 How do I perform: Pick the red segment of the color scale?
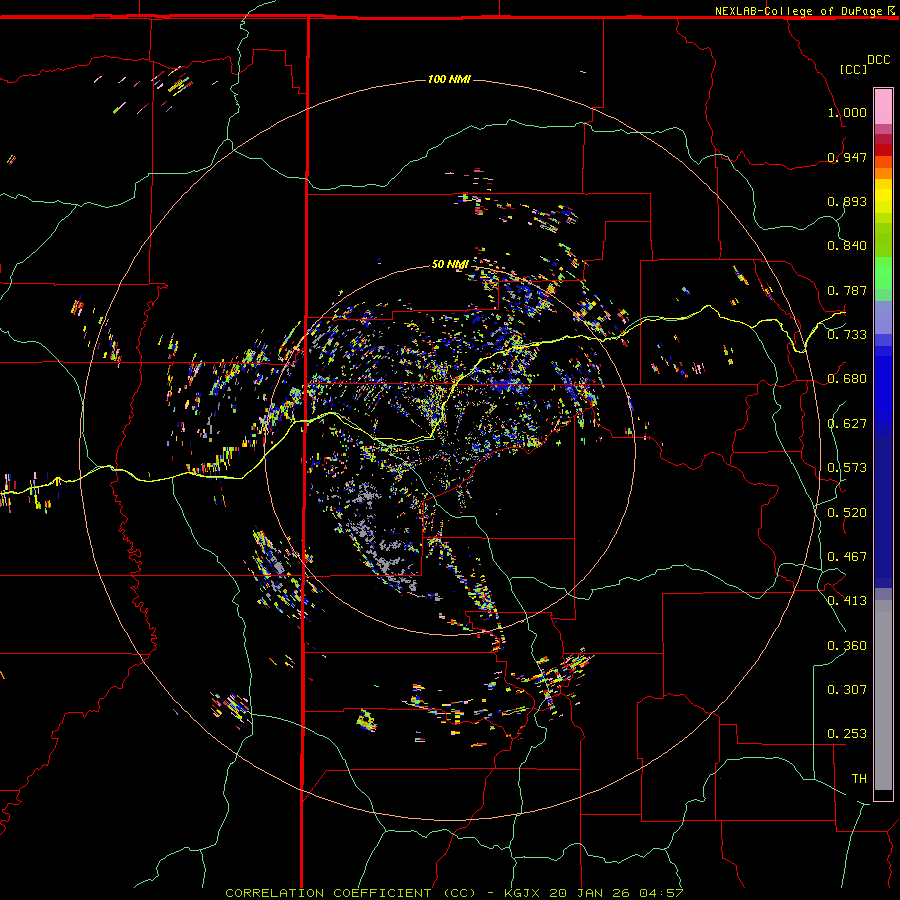click(883, 149)
